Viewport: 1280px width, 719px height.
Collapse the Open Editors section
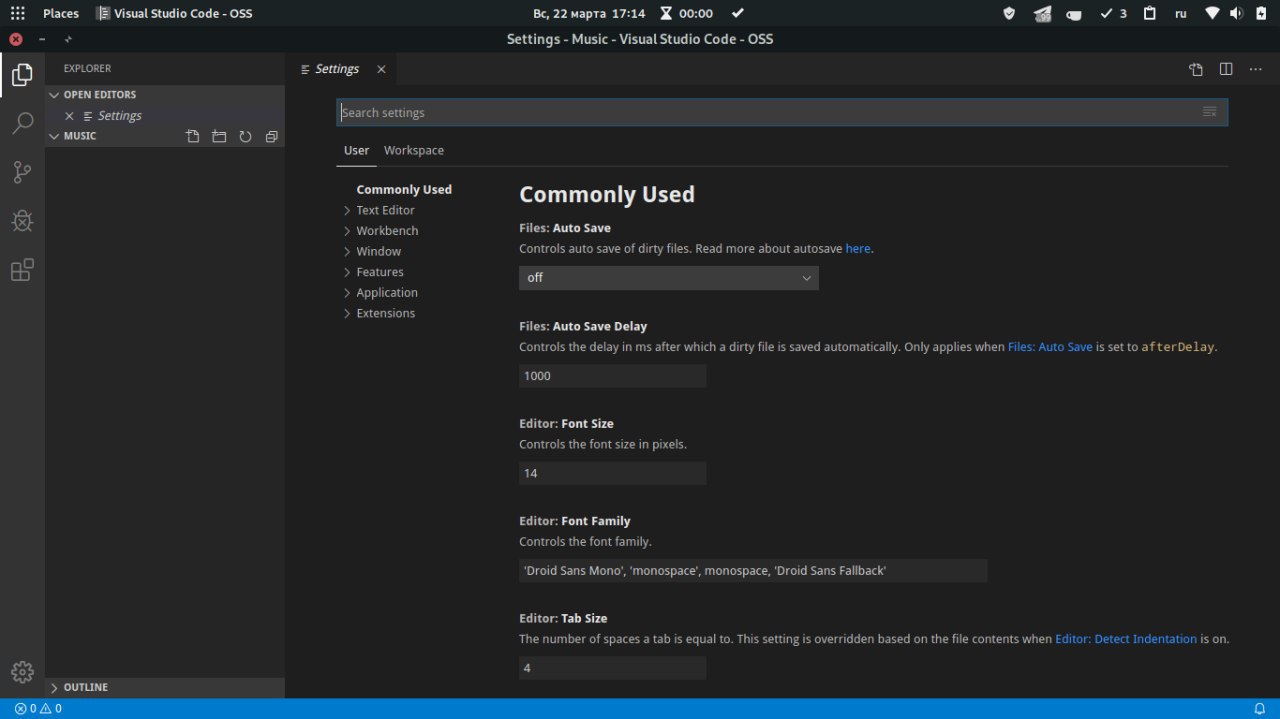[165, 95]
